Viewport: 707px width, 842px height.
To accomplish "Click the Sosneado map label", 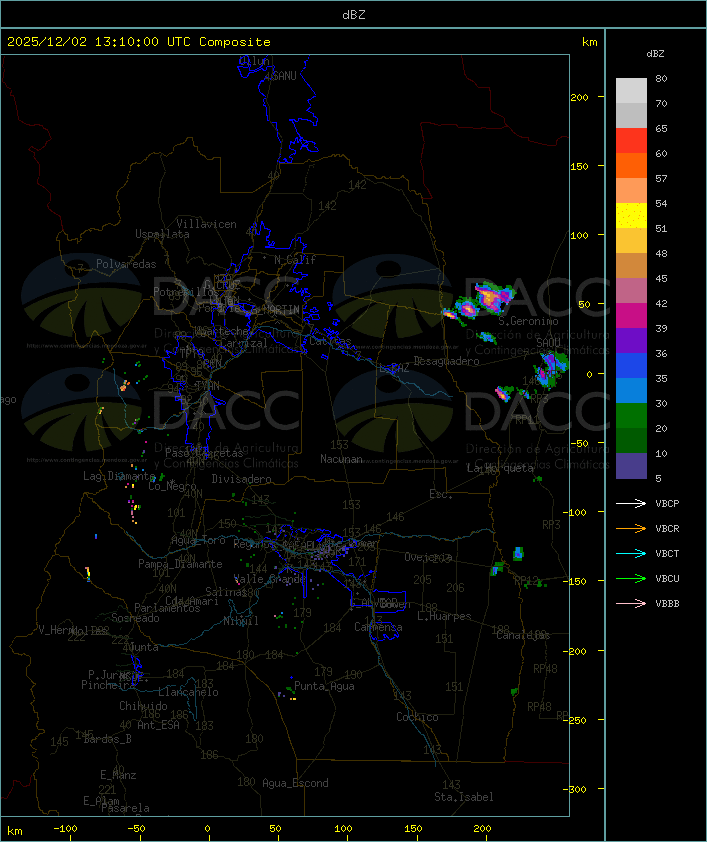I will point(135,618).
